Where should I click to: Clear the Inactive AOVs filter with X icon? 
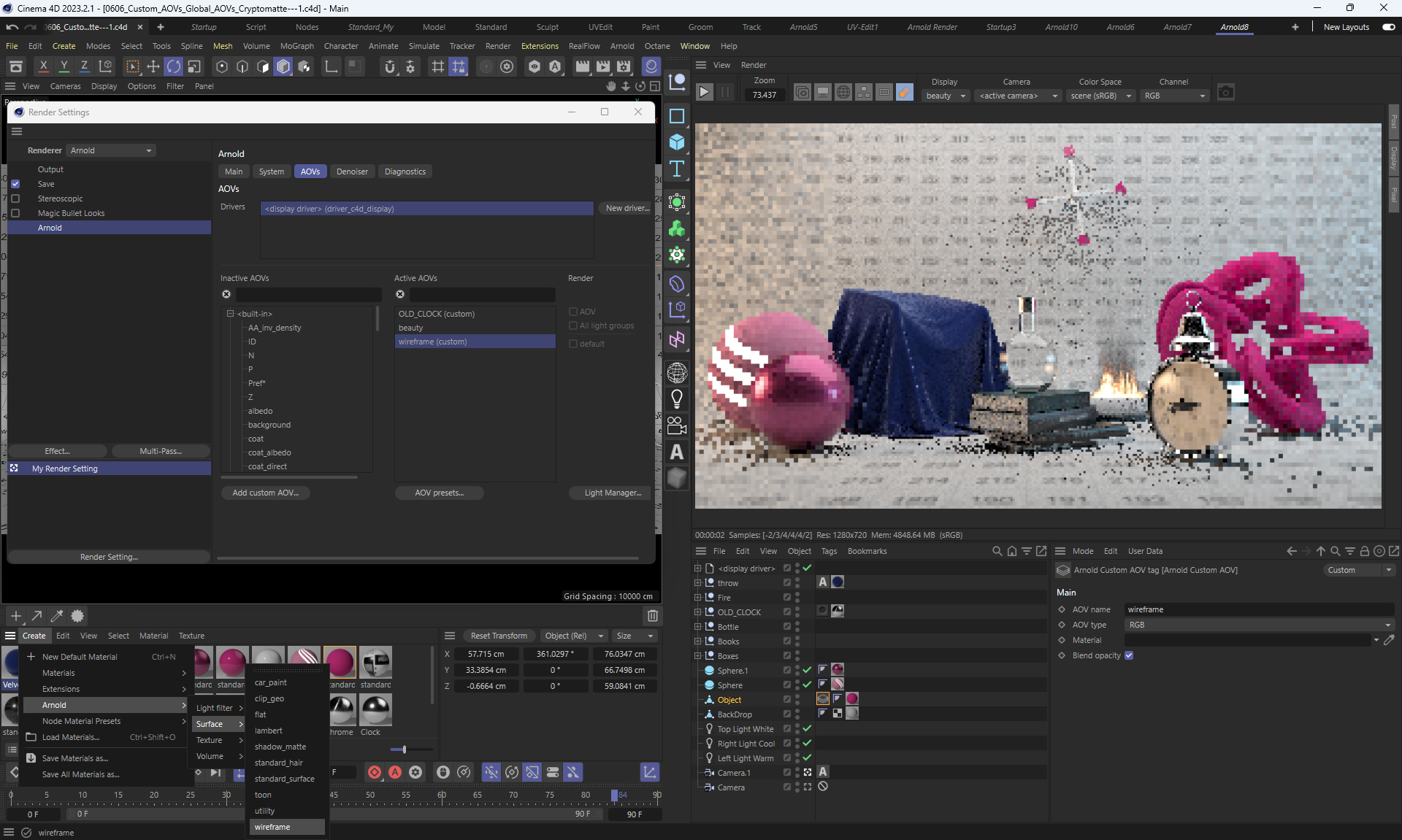[x=226, y=294]
